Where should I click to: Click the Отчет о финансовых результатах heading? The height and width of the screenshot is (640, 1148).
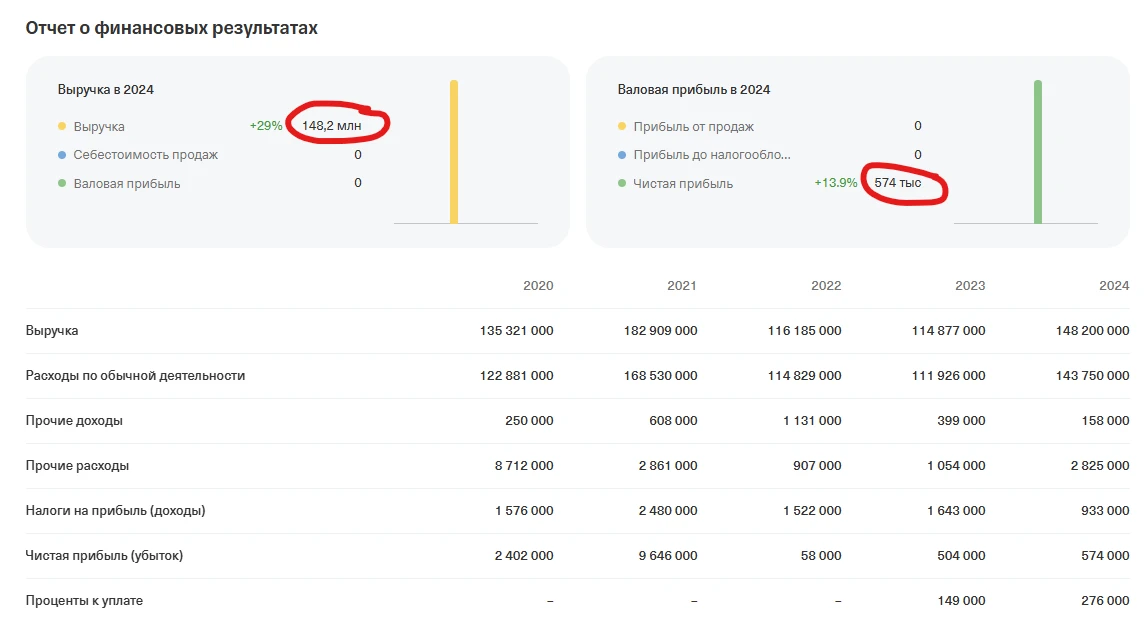172,28
